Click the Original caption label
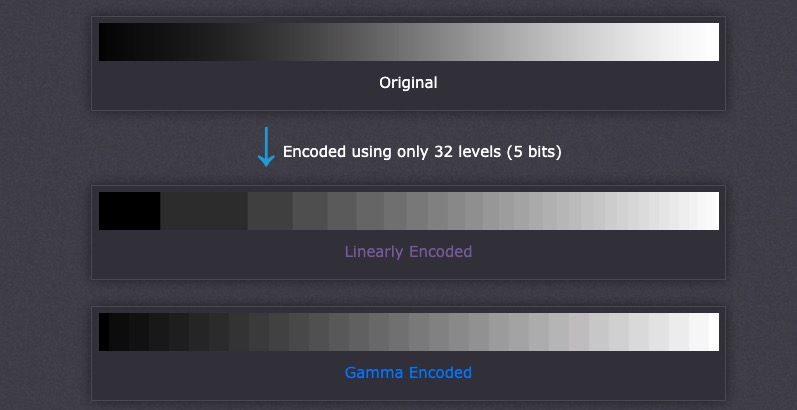 point(408,82)
